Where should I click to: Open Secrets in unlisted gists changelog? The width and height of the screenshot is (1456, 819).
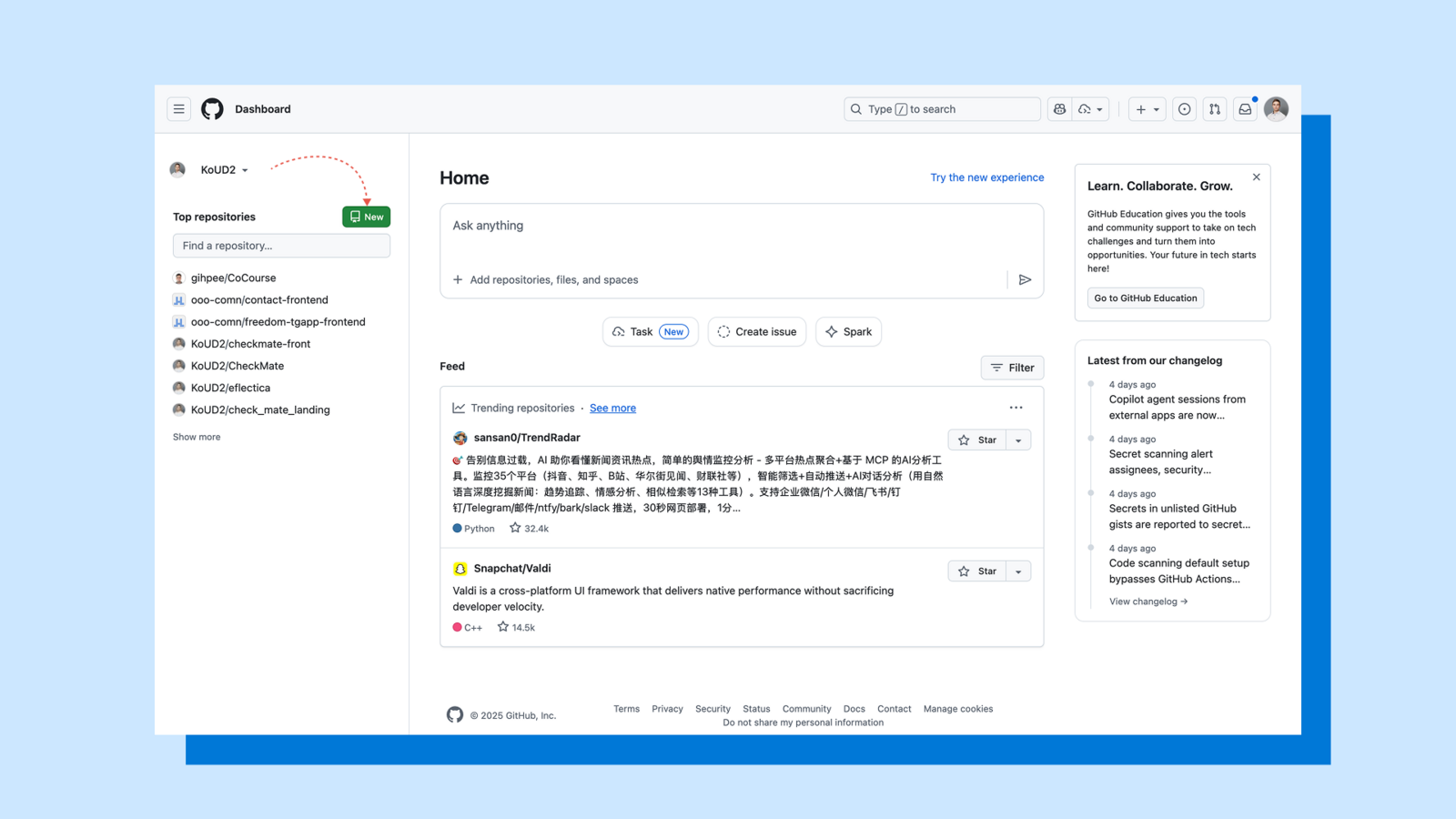(x=1180, y=517)
